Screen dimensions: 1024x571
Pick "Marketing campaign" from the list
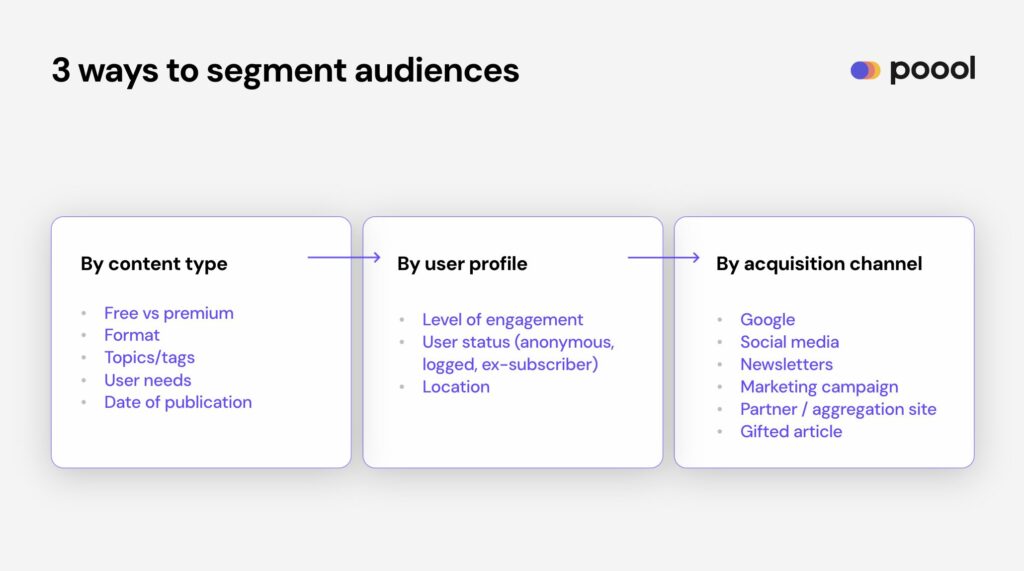pyautogui.click(x=819, y=387)
